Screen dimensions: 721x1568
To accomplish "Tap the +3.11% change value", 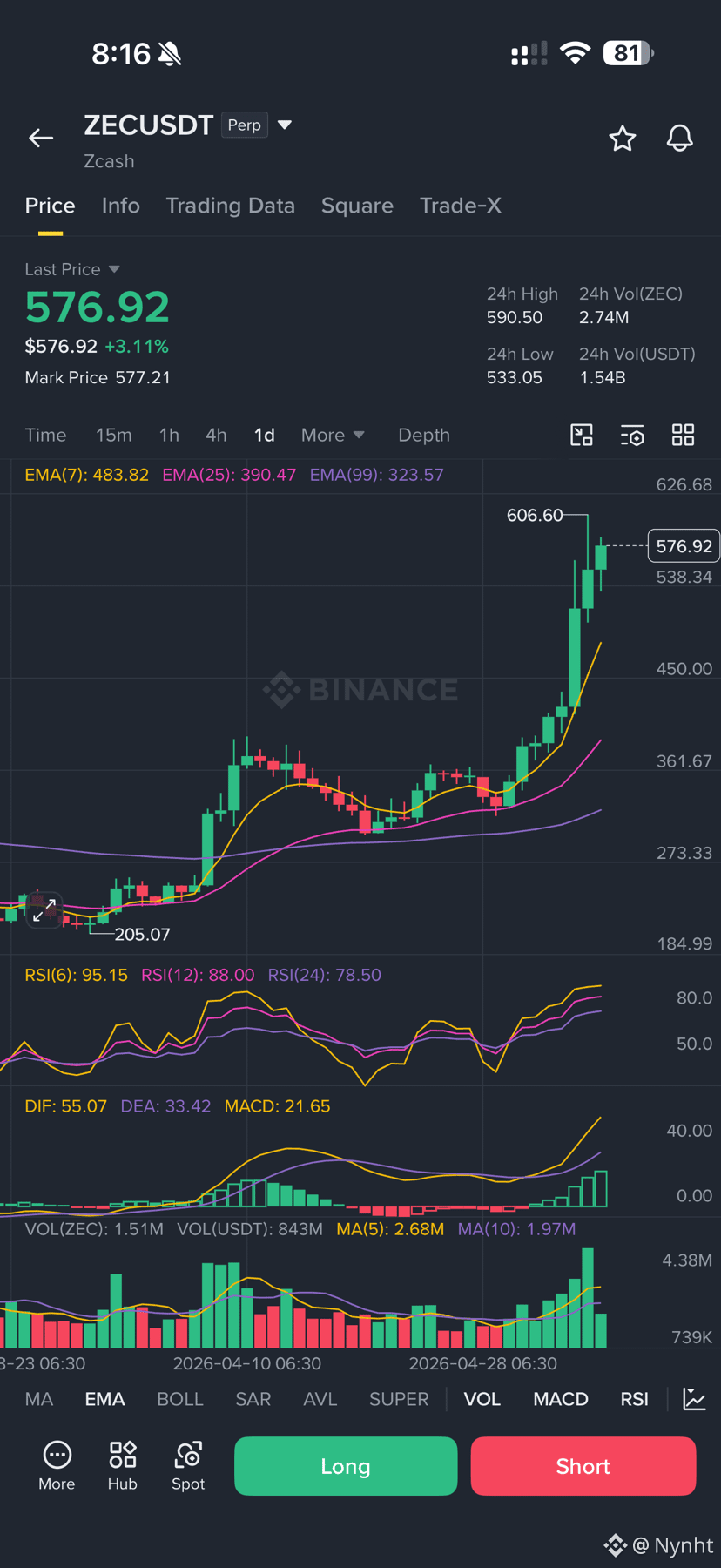I will 137,347.
